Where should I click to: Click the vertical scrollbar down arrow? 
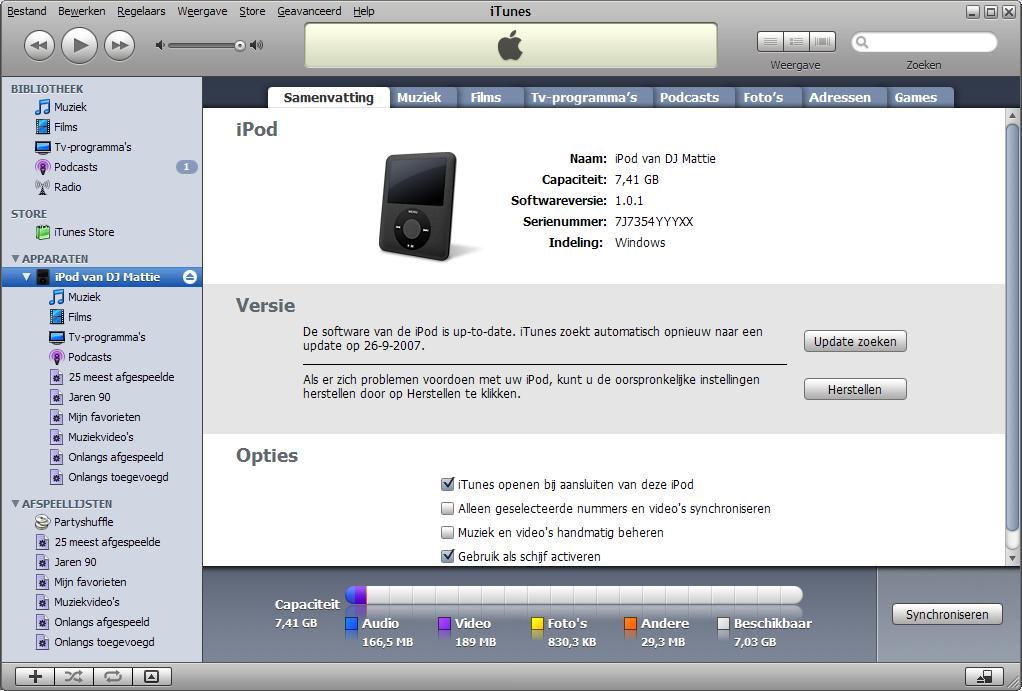point(1012,559)
